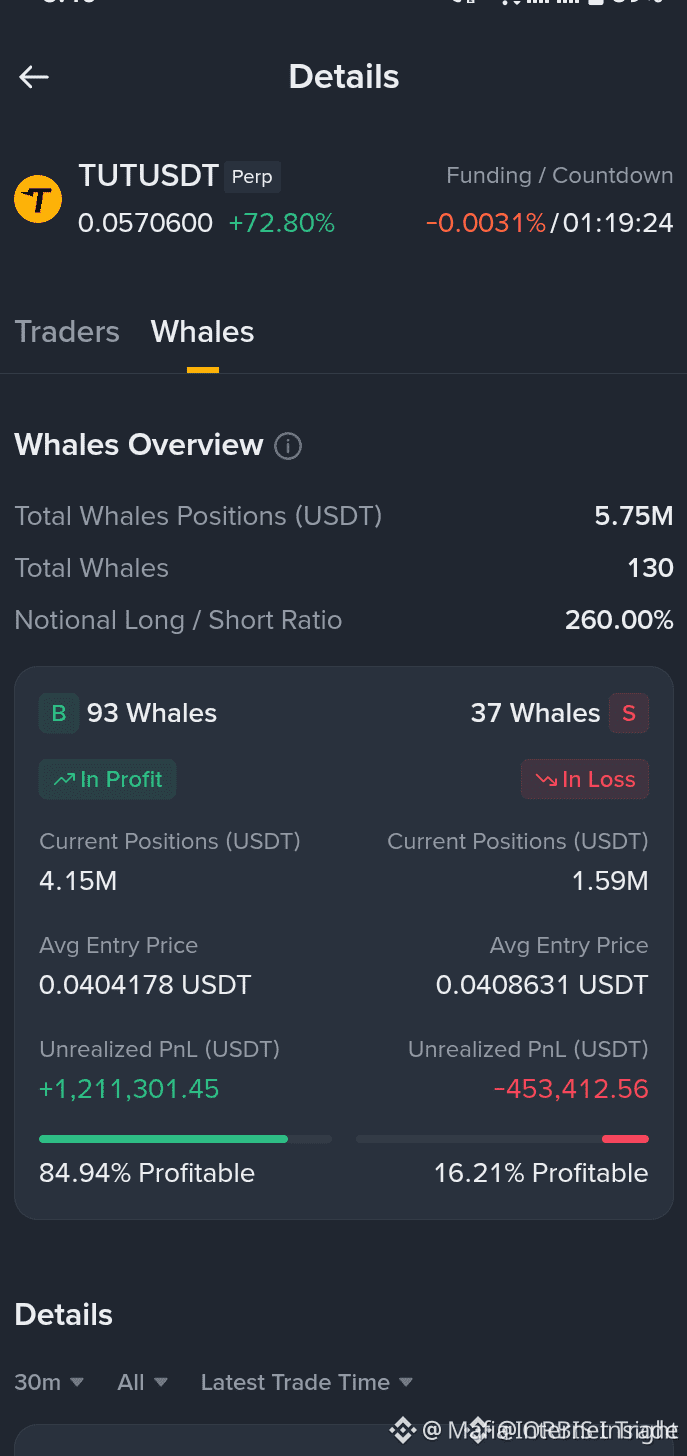Tap the In Profit trend badge
687x1456 pixels.
coord(107,779)
